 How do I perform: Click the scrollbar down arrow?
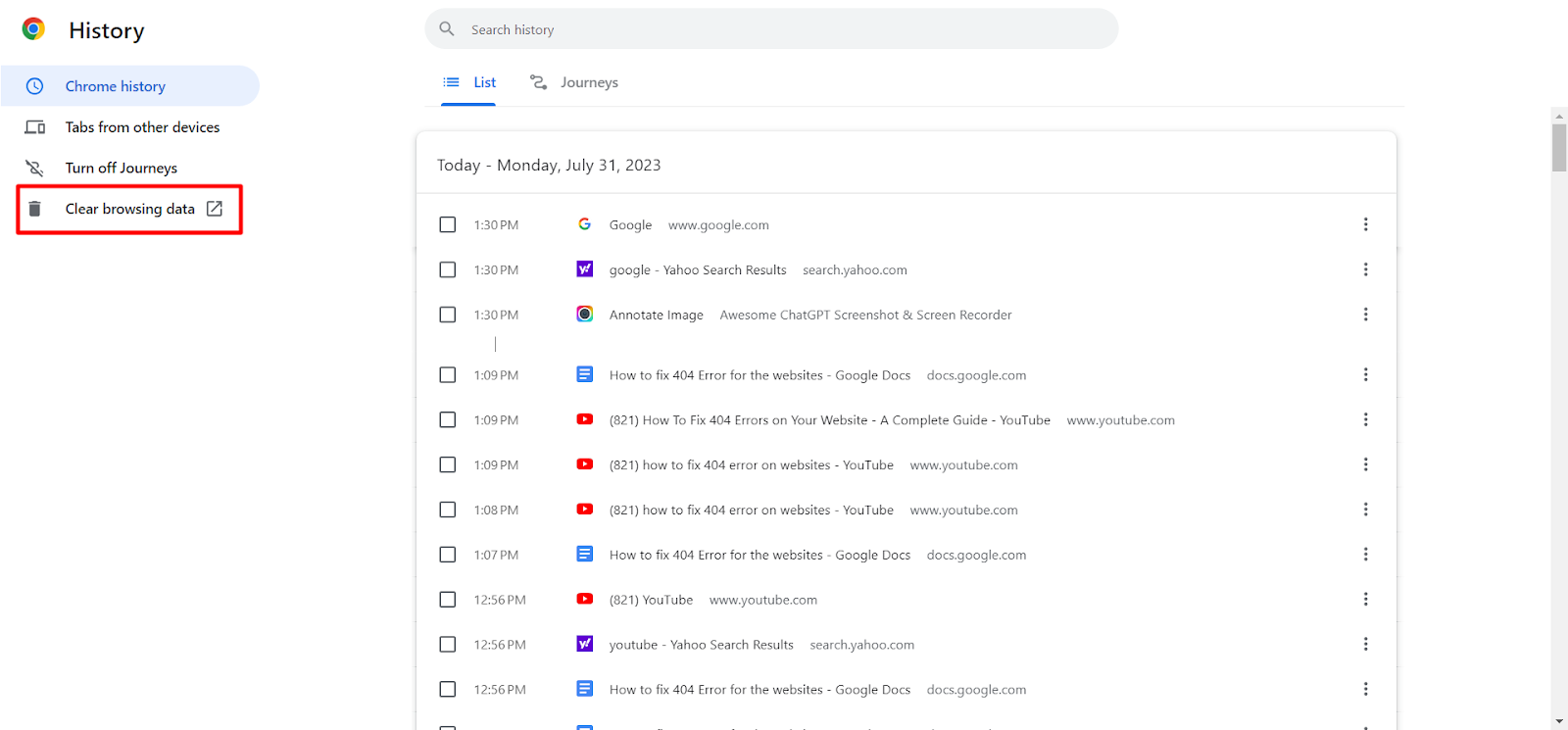click(1559, 721)
